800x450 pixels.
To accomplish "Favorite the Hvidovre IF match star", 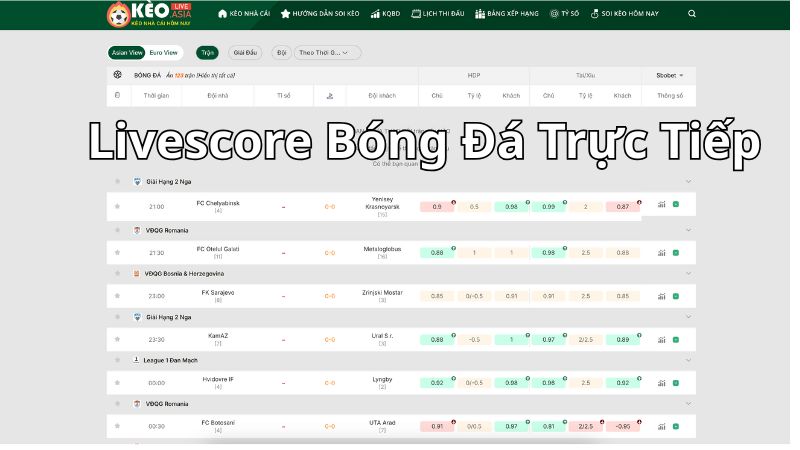I will tap(117, 383).
